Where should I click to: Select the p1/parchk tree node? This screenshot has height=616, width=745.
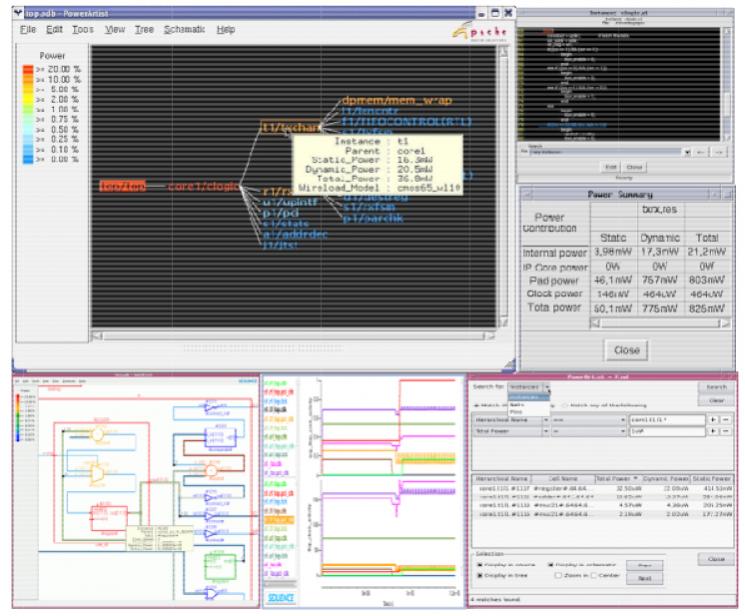point(373,218)
